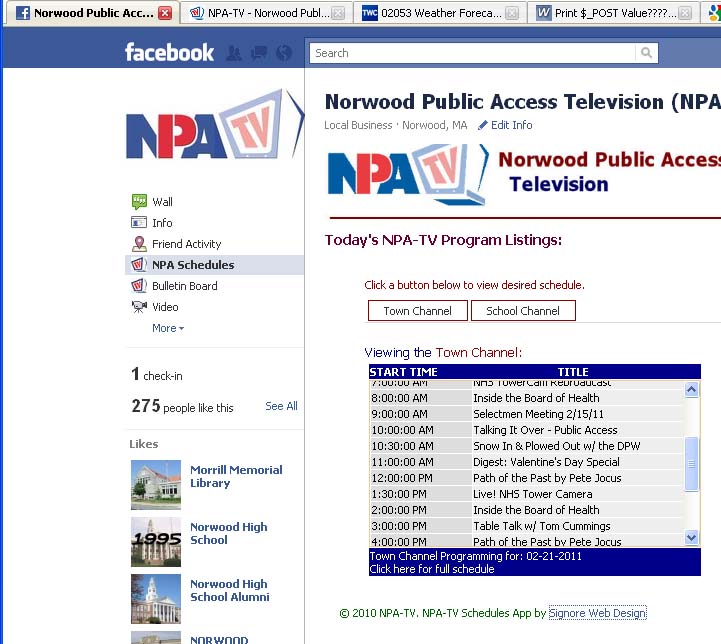Open the Video section
721x644 pixels.
(x=165, y=307)
